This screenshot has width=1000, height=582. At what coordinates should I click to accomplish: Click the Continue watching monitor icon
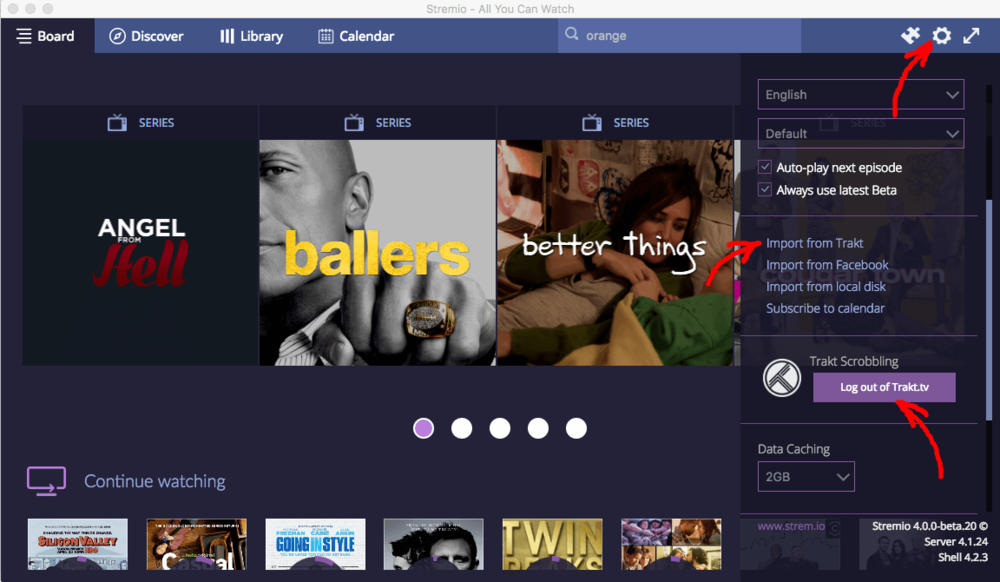coord(47,481)
